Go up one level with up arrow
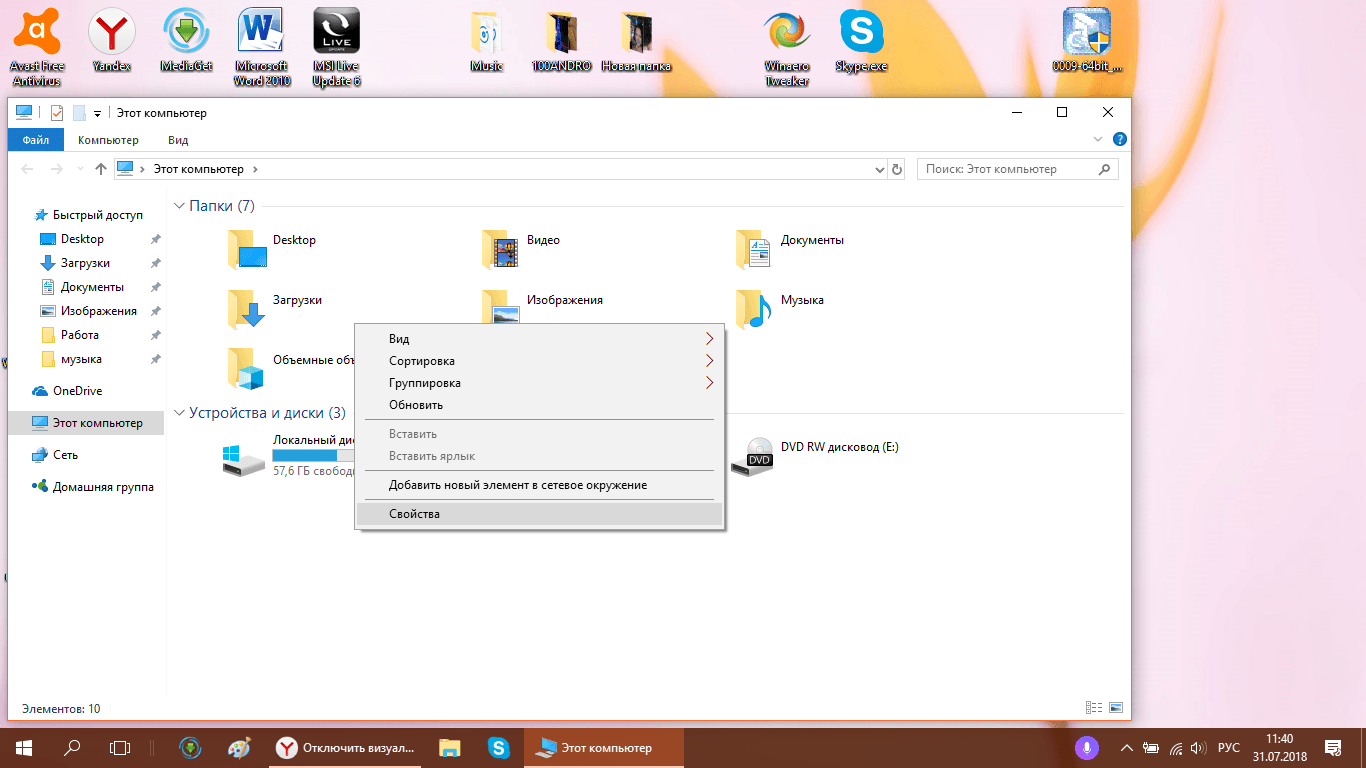Viewport: 1366px width, 768px height. tap(100, 169)
